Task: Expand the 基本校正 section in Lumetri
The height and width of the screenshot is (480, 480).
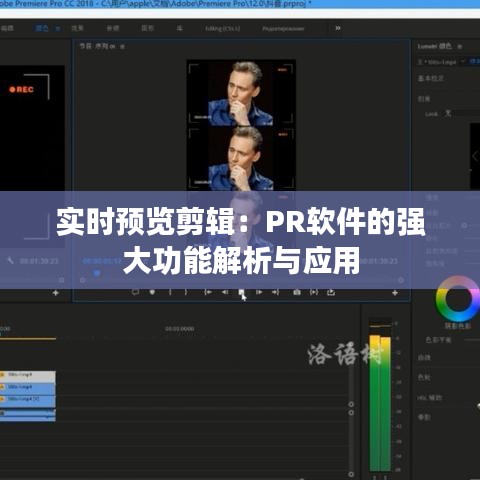Action: [431, 79]
